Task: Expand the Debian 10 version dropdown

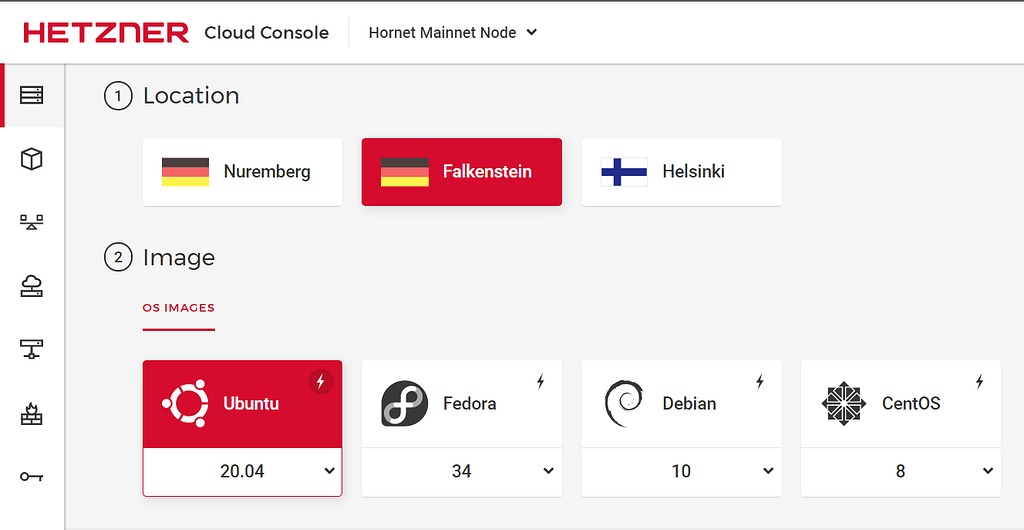Action: pyautogui.click(x=681, y=471)
